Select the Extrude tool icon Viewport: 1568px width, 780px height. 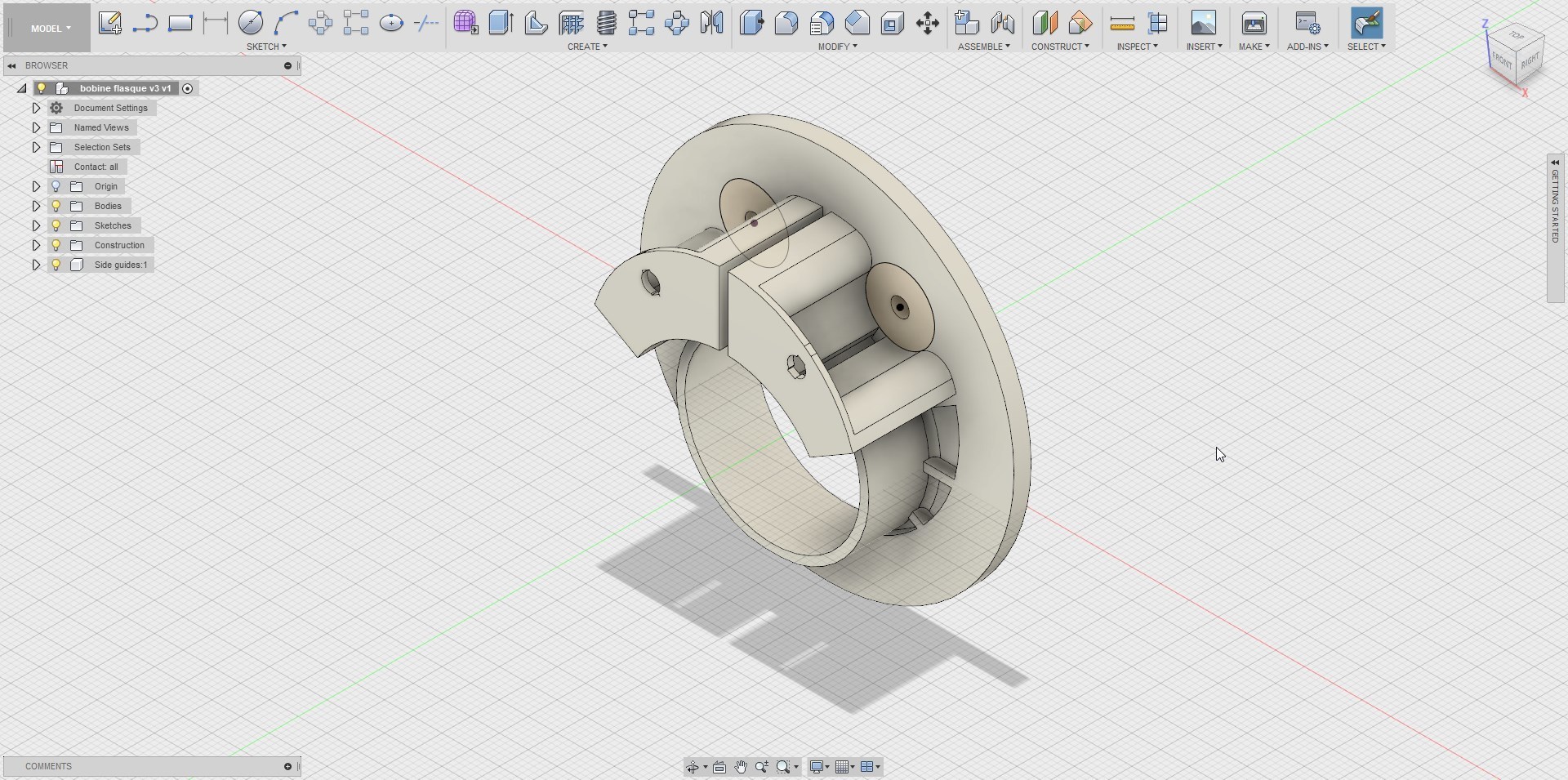[501, 23]
